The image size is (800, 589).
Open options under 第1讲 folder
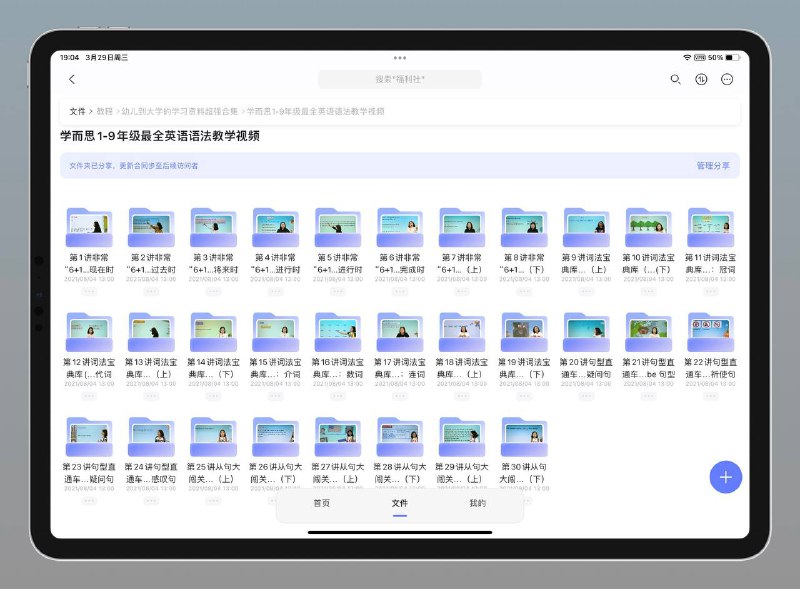pyautogui.click(x=89, y=291)
